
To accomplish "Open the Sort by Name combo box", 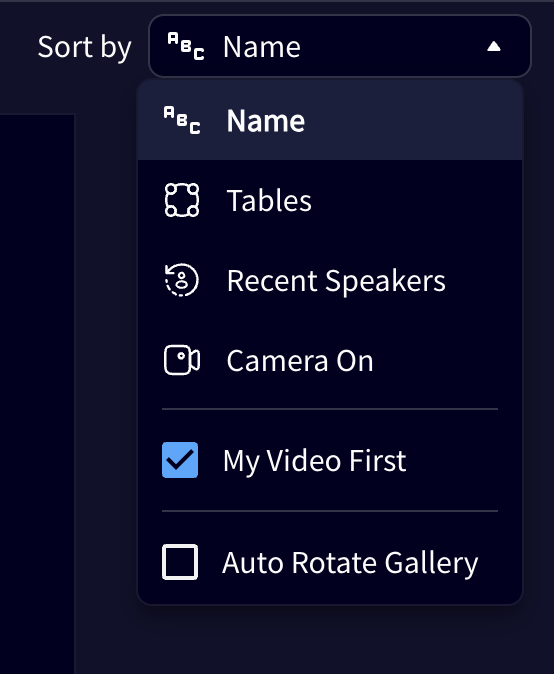I will [x=340, y=46].
